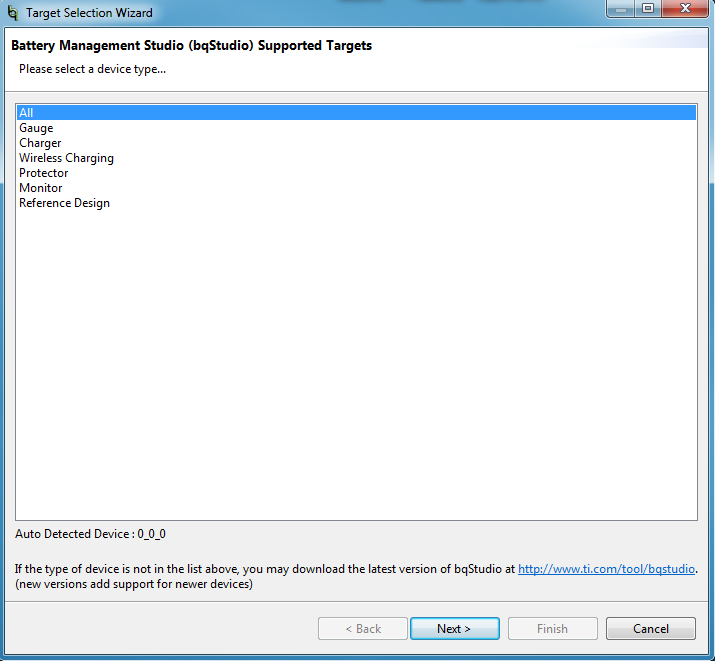Maximize the wizard window
The height and width of the screenshot is (661, 715).
pos(648,8)
